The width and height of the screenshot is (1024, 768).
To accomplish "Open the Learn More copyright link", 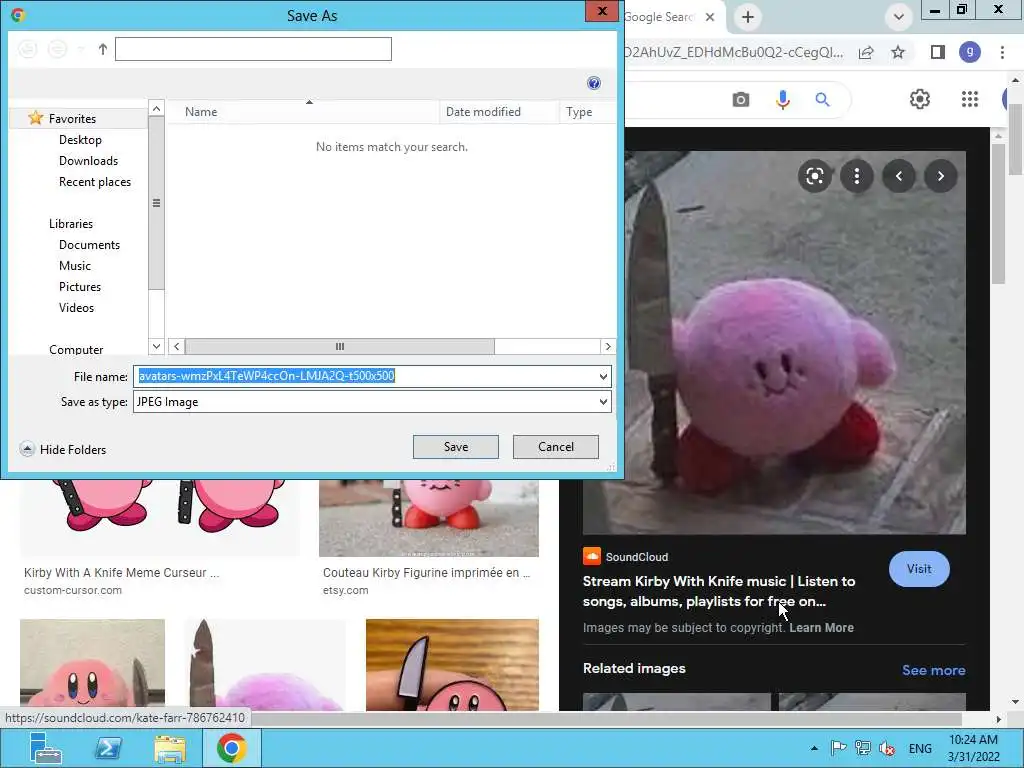I will click(x=822, y=628).
